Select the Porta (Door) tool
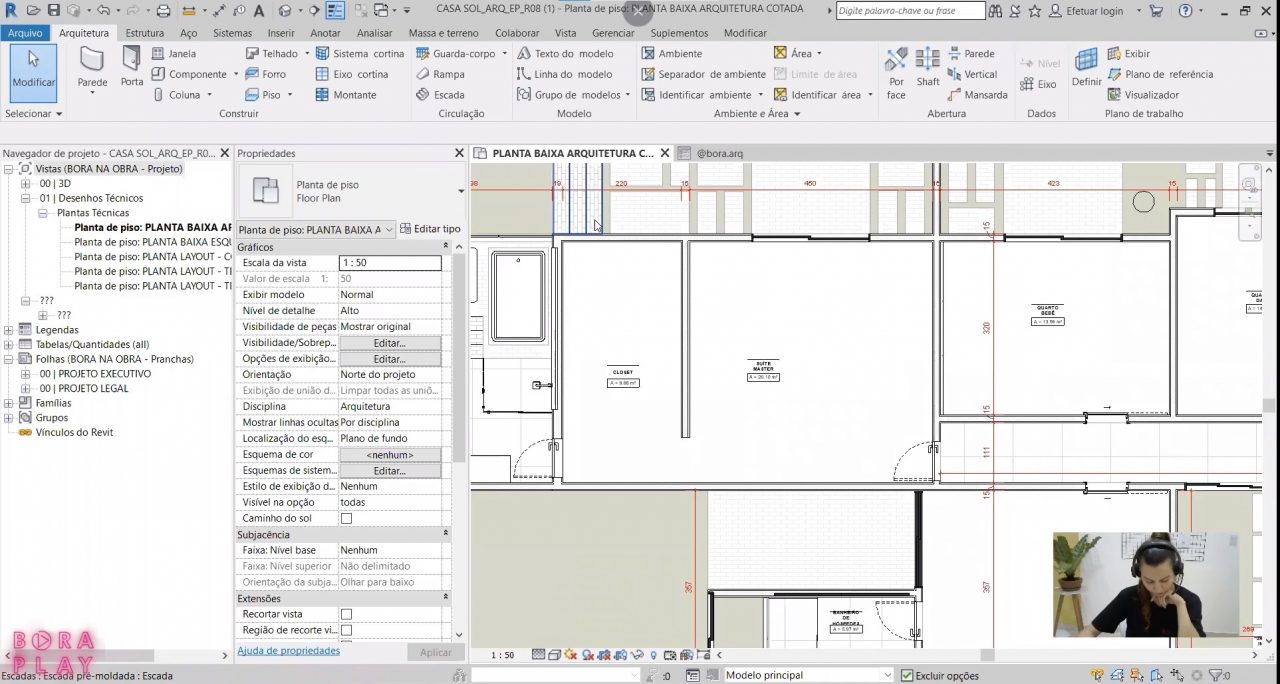1280x684 pixels. (131, 70)
